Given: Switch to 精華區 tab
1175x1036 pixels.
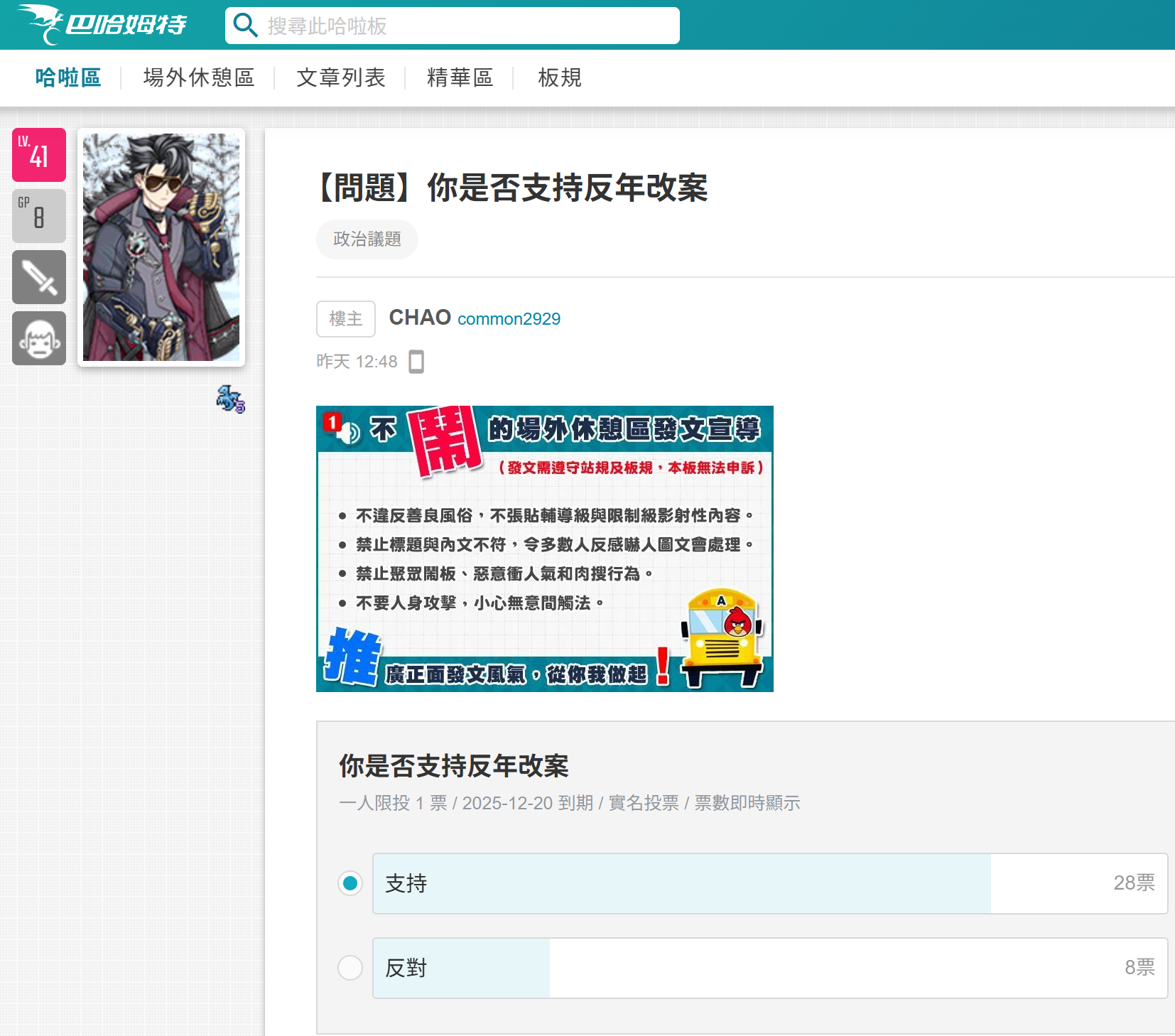Looking at the screenshot, I should [460, 77].
